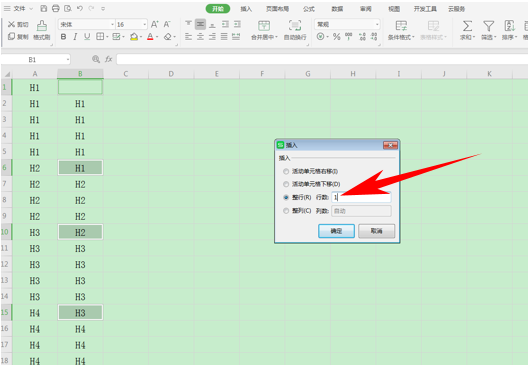
Task: Align text to bottom of cell
Action: [x=212, y=25]
